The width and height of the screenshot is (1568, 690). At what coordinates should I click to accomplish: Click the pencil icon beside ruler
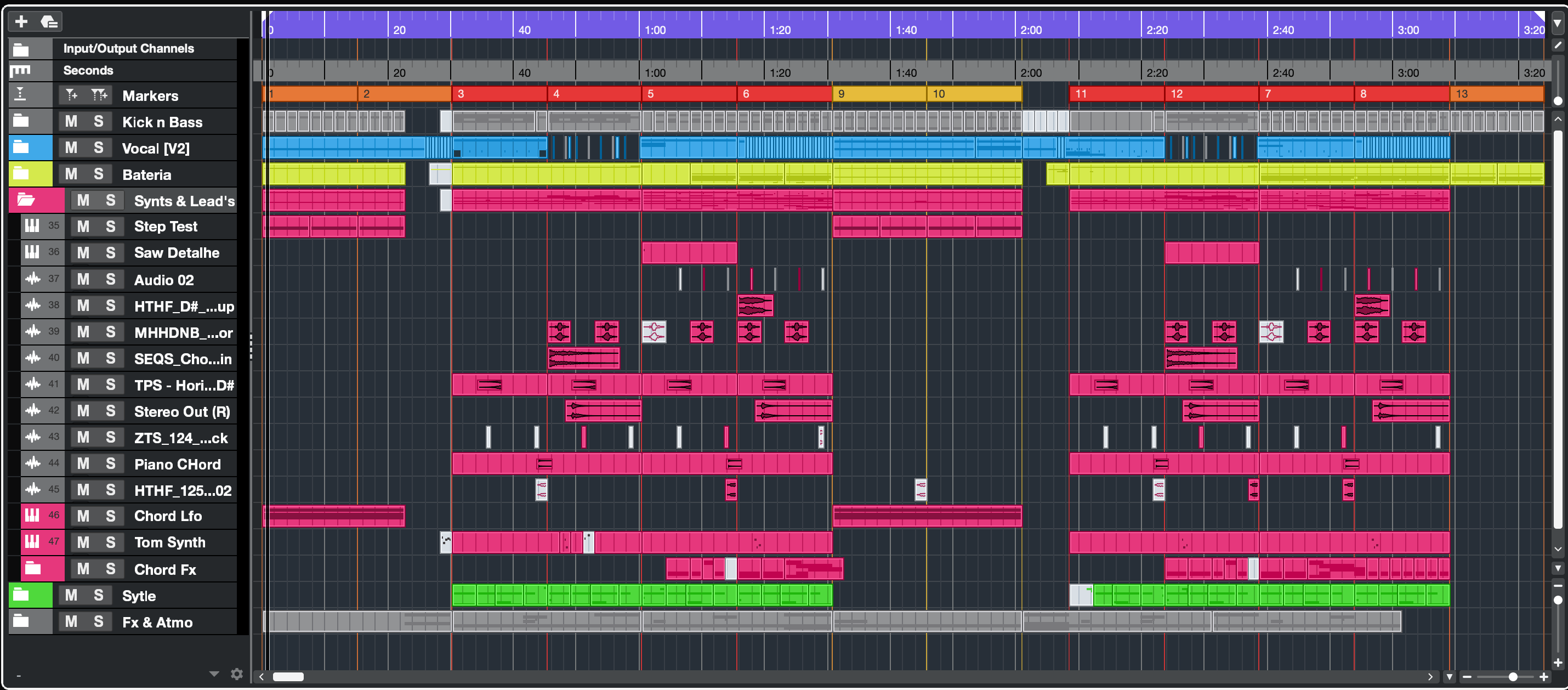pos(1557,46)
